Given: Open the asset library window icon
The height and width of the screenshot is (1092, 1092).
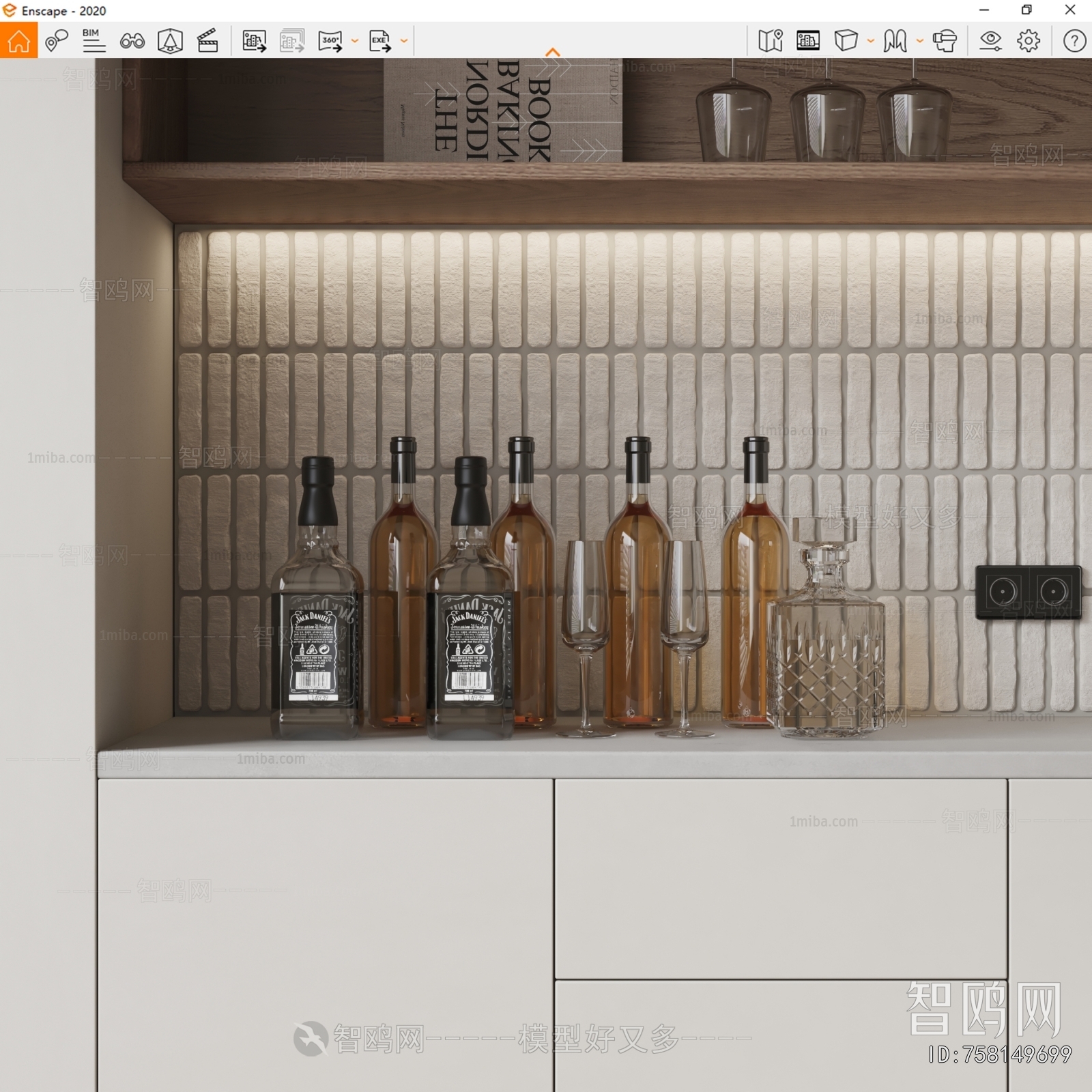Looking at the screenshot, I should (808, 41).
